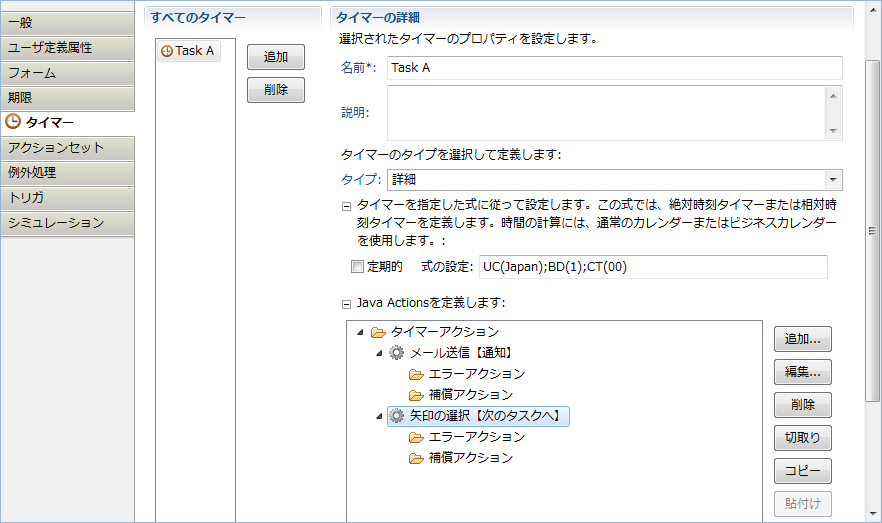Viewport: 882px width, 523px height.
Task: Click the clock icon of the Task A timer
Action: pos(167,51)
